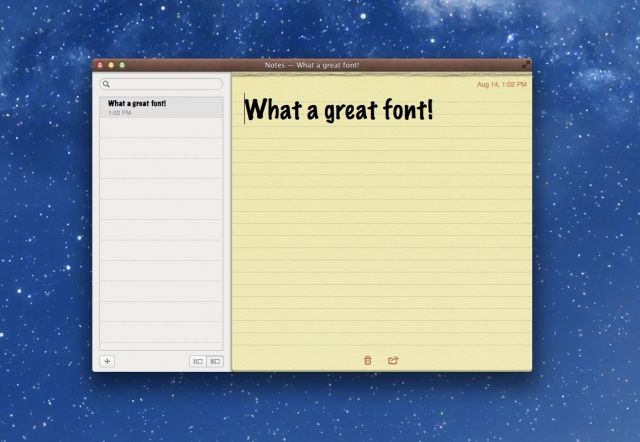Delete the note with the trash icon

[x=367, y=360]
